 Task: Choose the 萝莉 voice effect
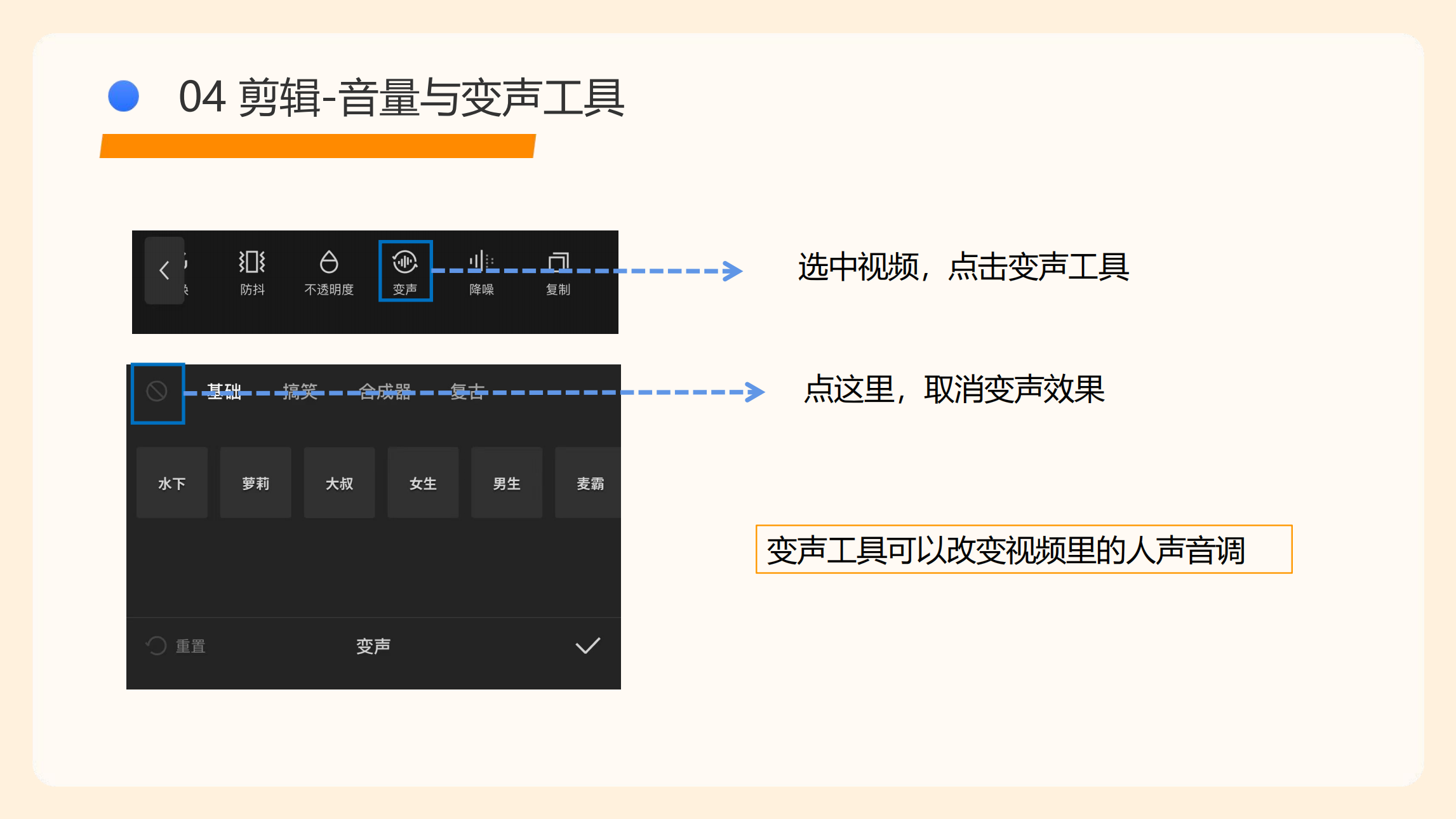[x=256, y=483]
